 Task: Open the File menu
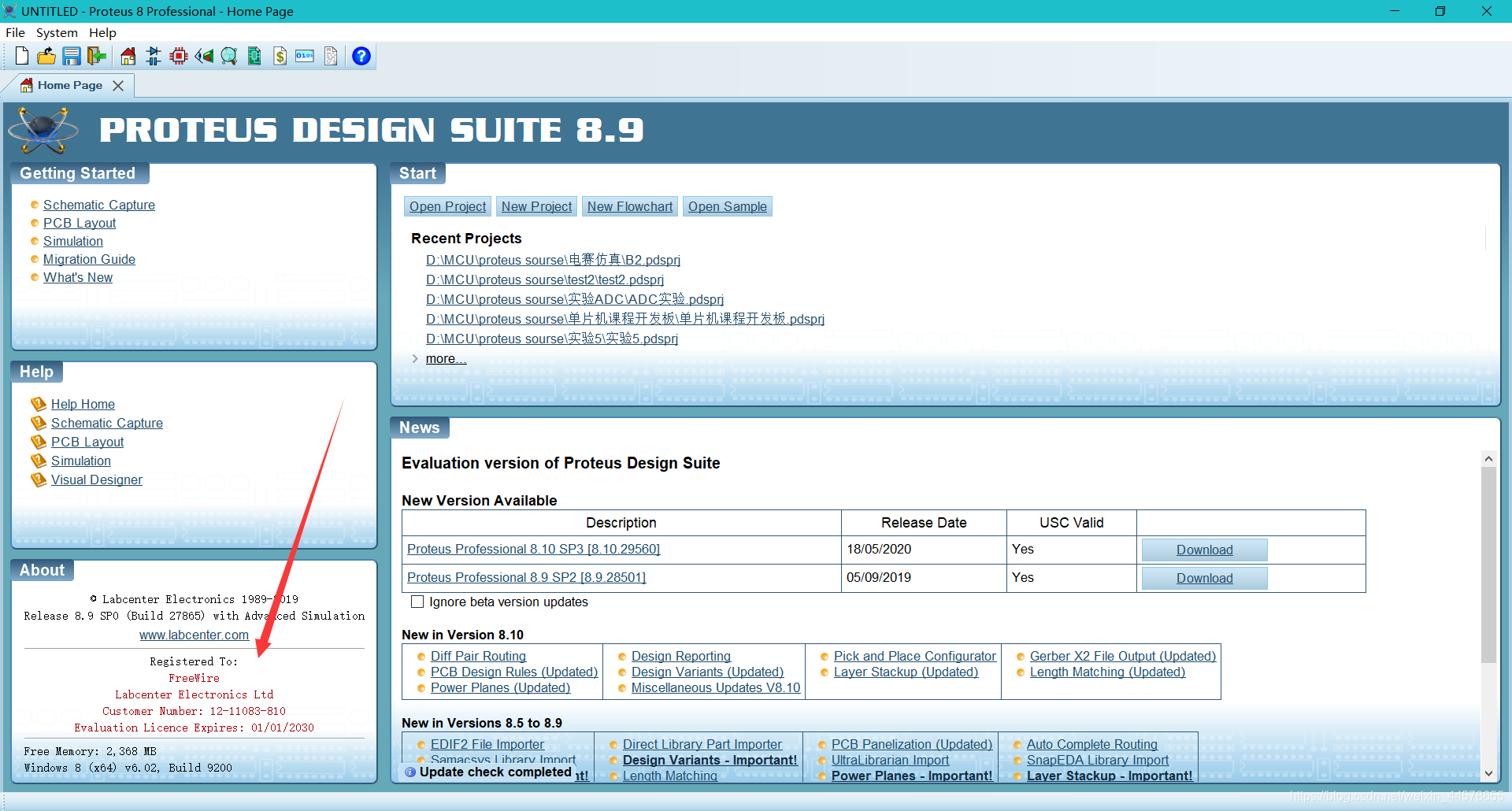(x=15, y=32)
